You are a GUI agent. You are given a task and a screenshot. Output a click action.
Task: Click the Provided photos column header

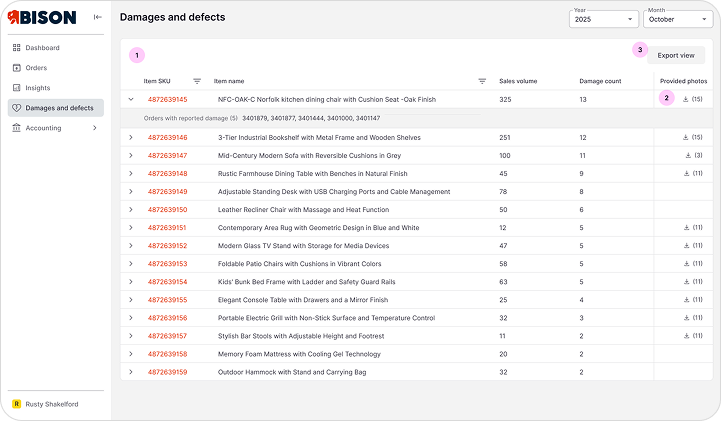tap(683, 81)
